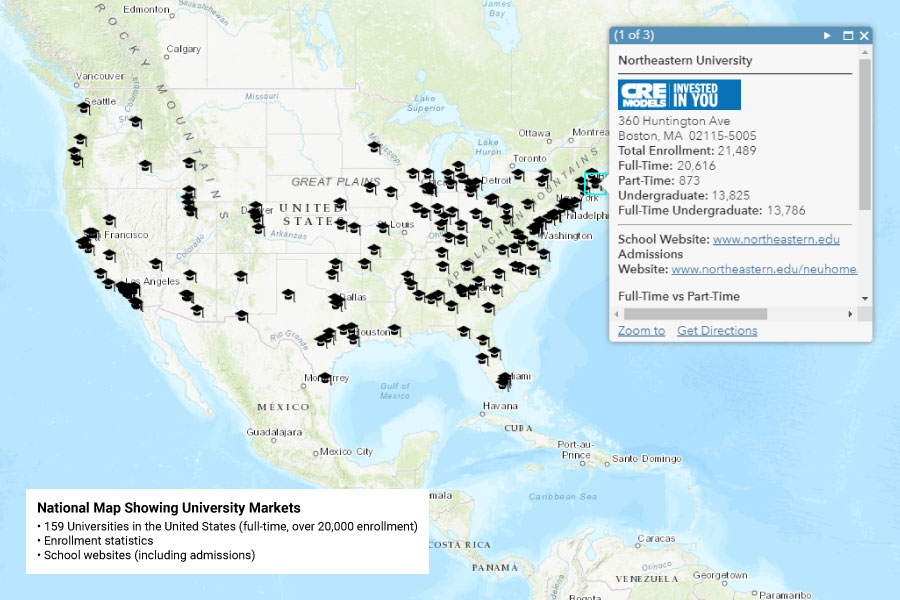Click the 'Total Enrollment: 21,489' line
The height and width of the screenshot is (600, 900).
pyautogui.click(x=687, y=150)
